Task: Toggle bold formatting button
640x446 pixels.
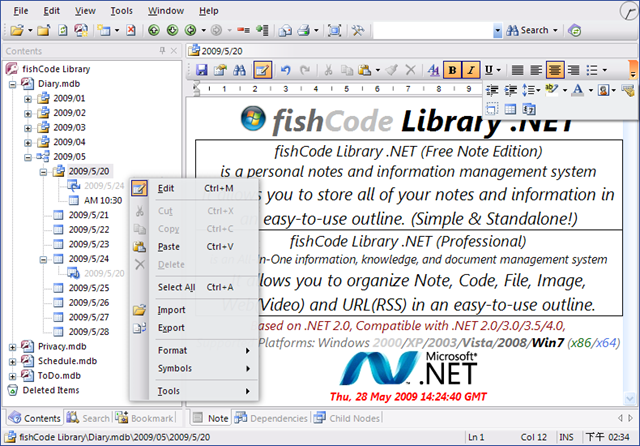Action: coord(452,70)
